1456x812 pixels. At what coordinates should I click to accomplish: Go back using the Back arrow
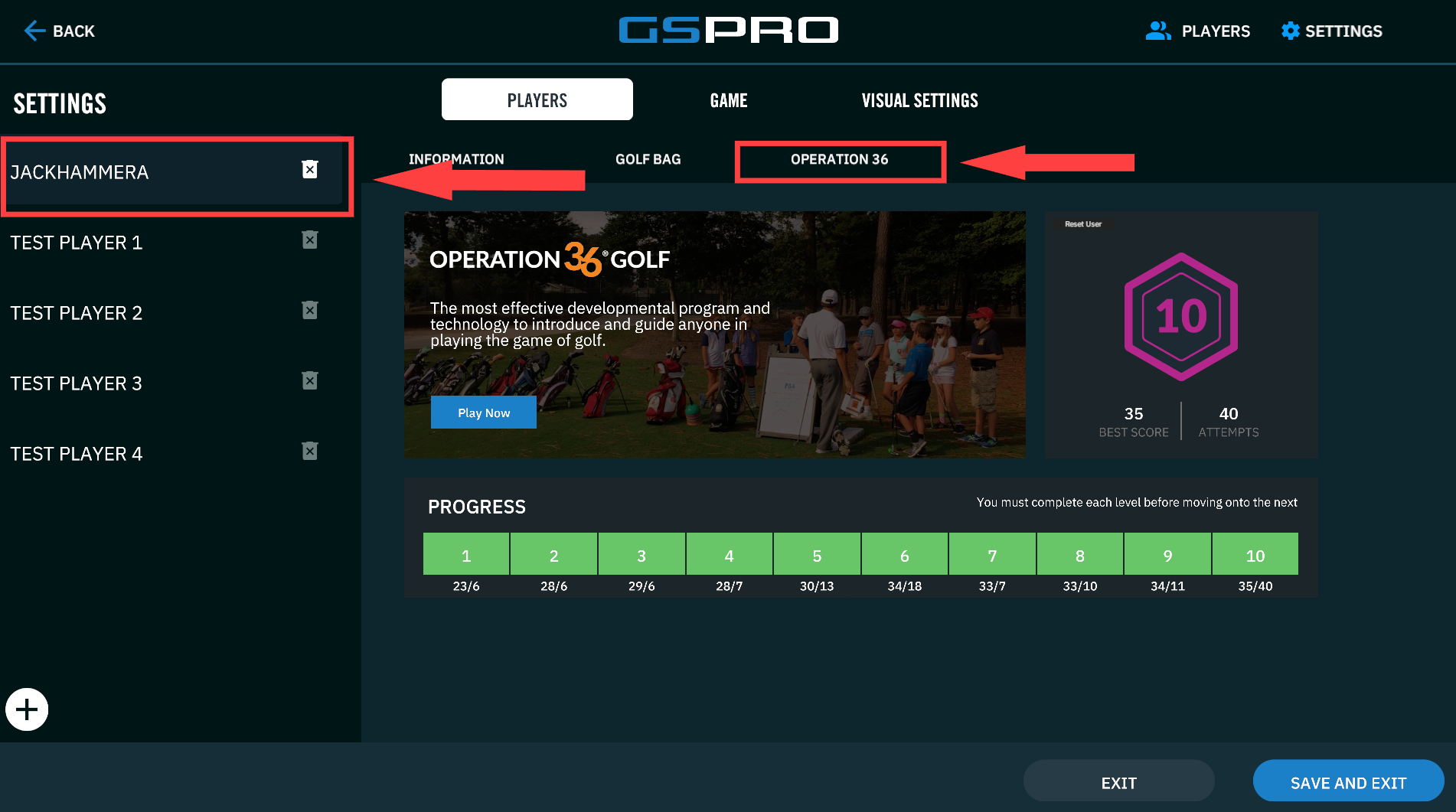click(36, 31)
